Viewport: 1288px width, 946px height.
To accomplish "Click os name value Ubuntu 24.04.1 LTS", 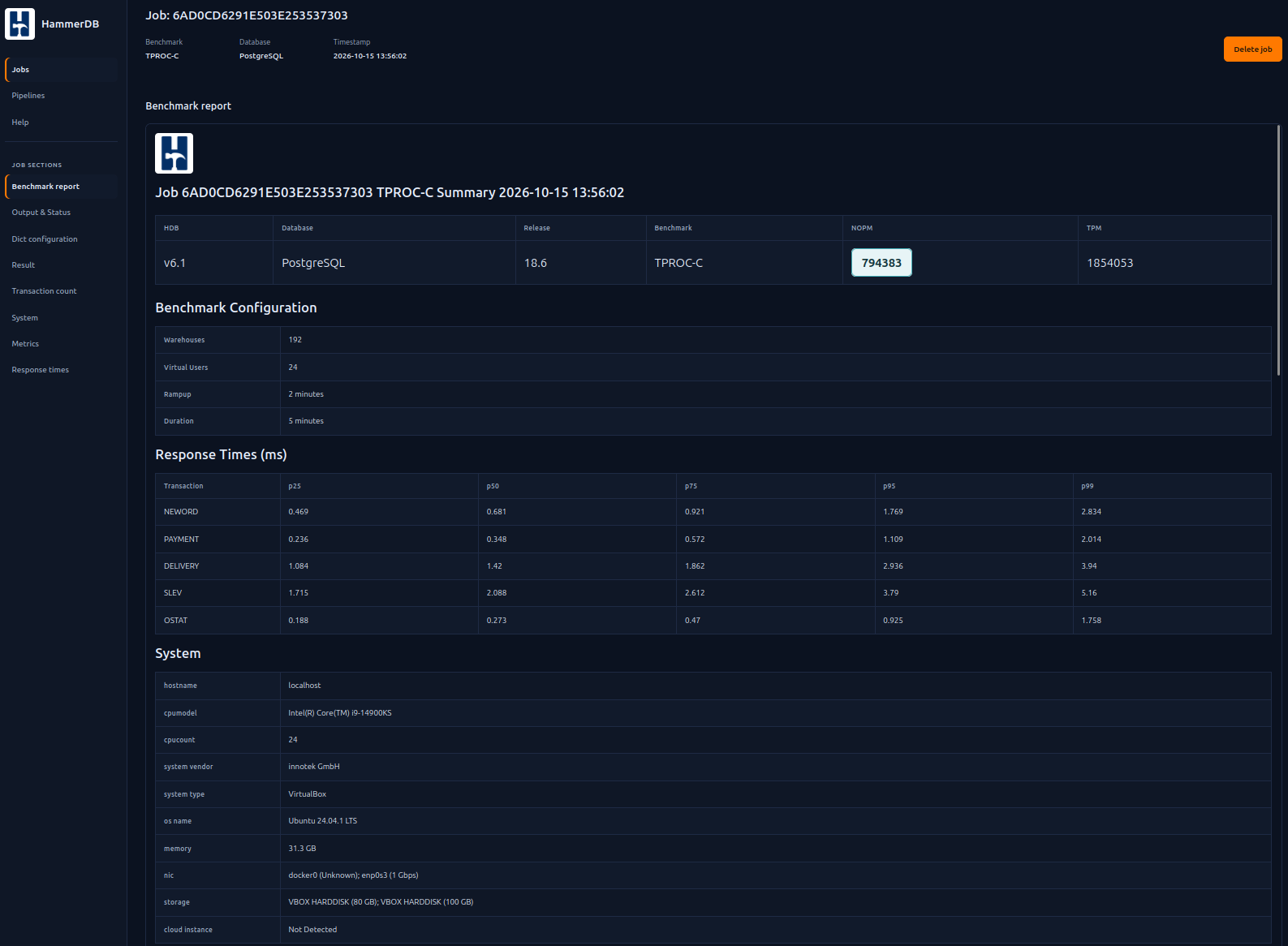I will [x=322, y=821].
